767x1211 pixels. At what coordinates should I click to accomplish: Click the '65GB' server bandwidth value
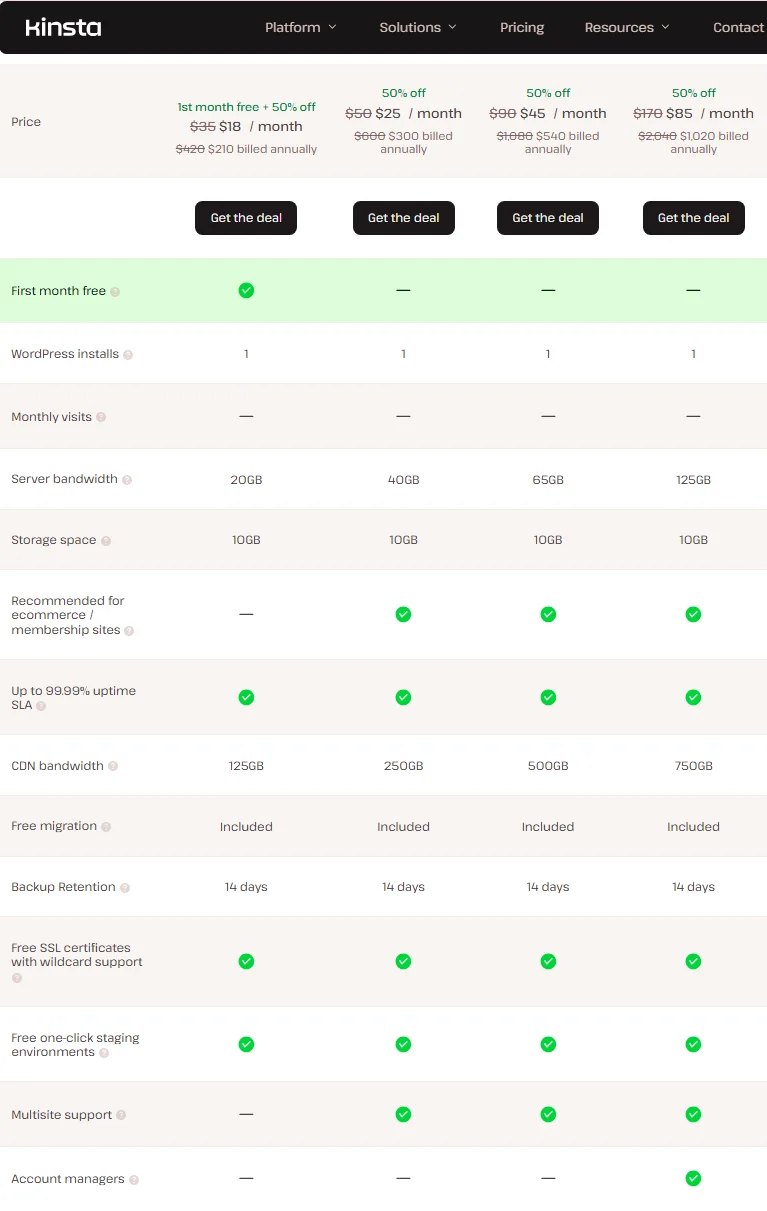548,480
